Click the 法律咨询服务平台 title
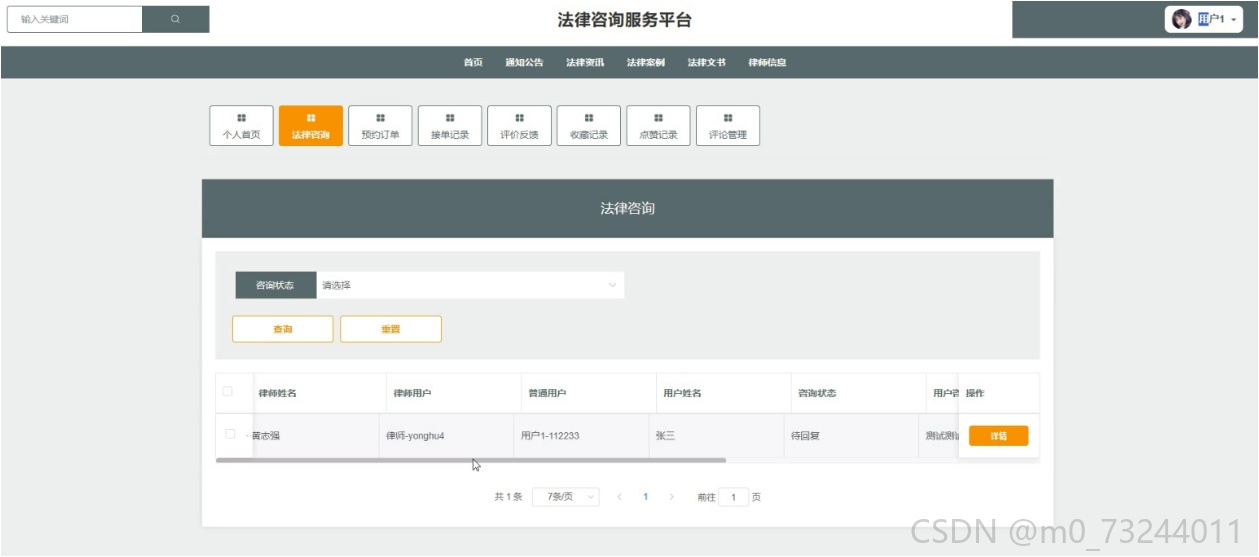Screen dimensions: 1259x557 [x=625, y=20]
